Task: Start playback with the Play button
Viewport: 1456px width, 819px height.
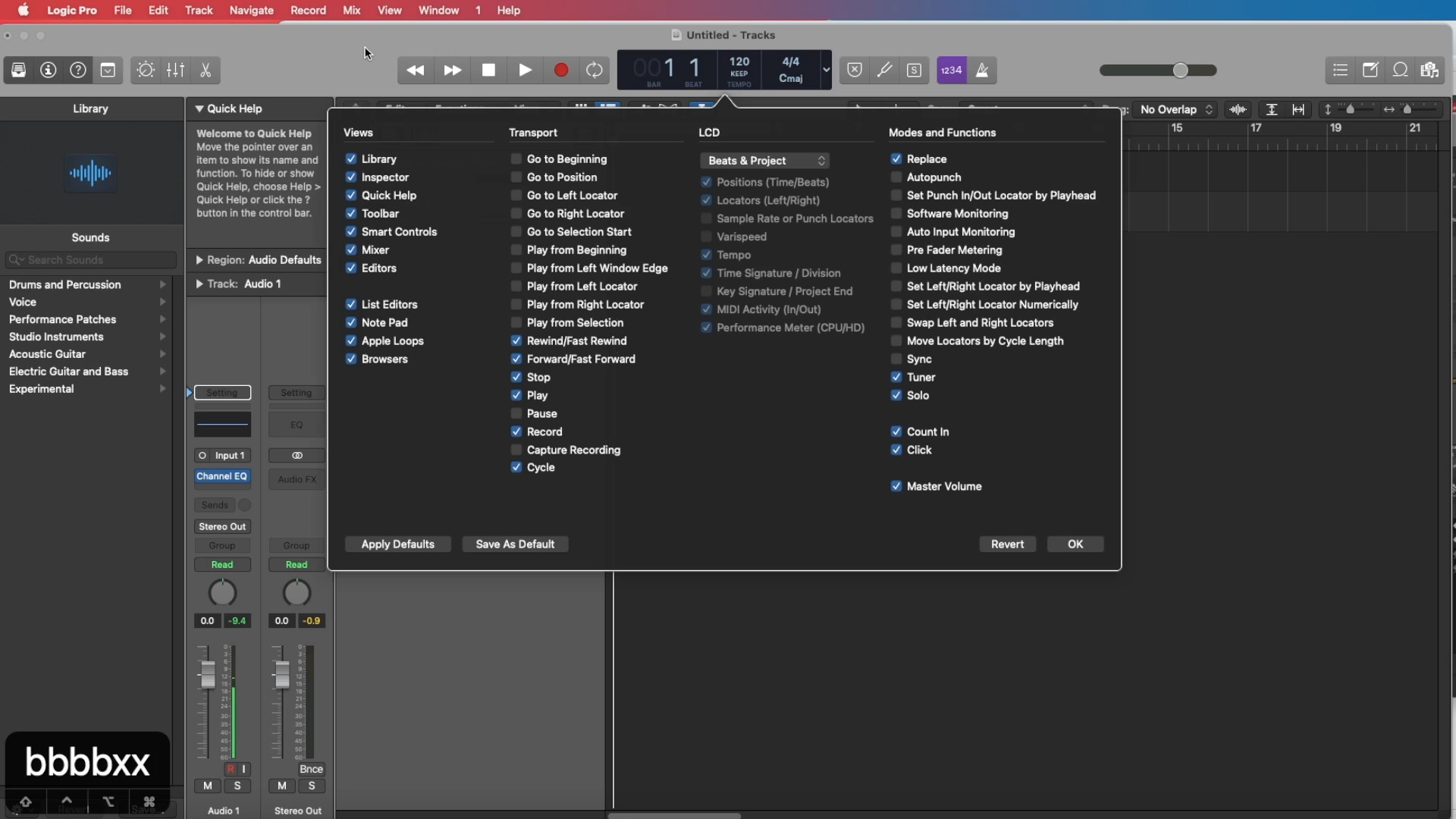Action: 525,71
